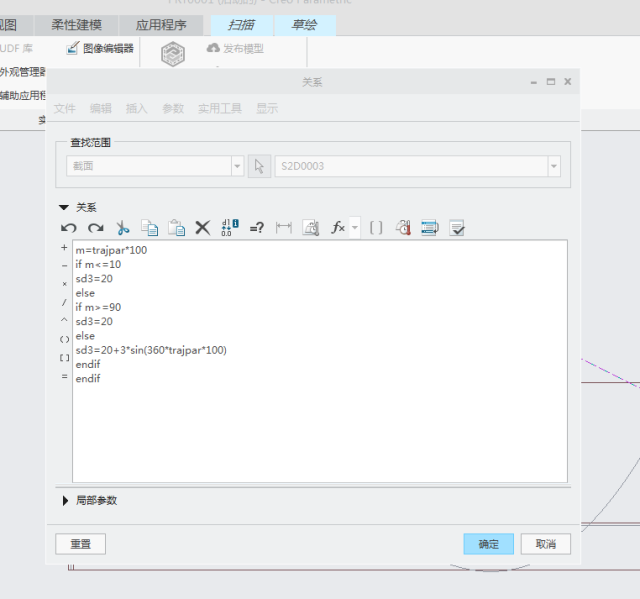Insert caret power operator

pos(64,320)
